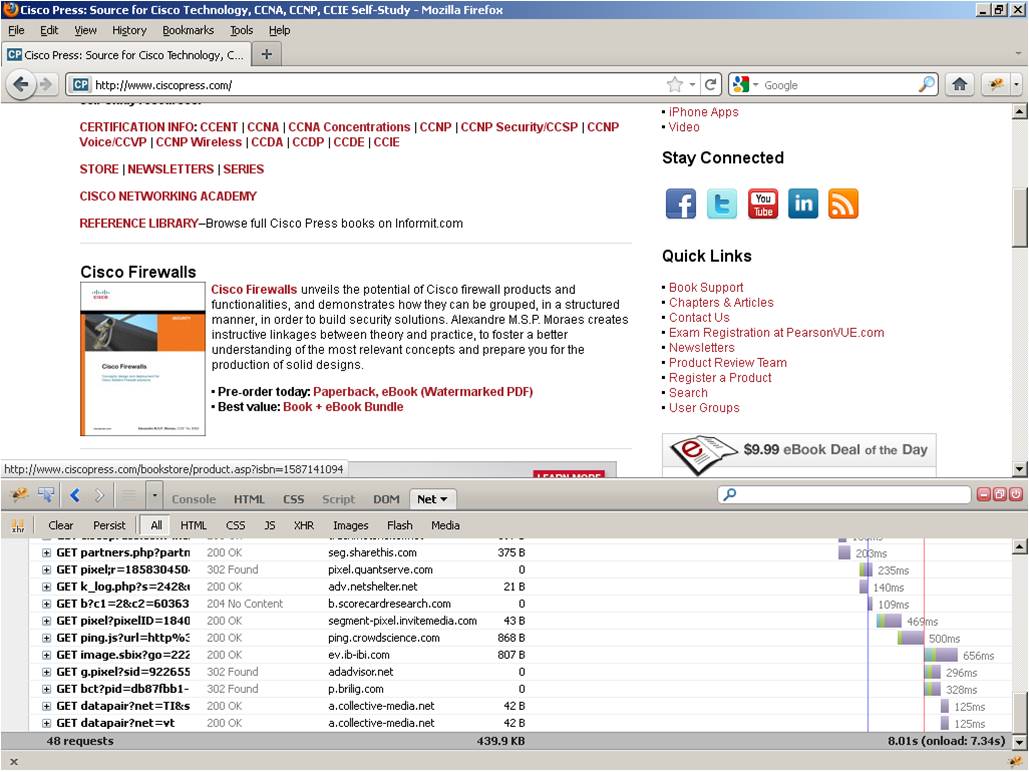Open the LinkedIn social icon
Screen dimensions: 1029x772
click(x=803, y=204)
